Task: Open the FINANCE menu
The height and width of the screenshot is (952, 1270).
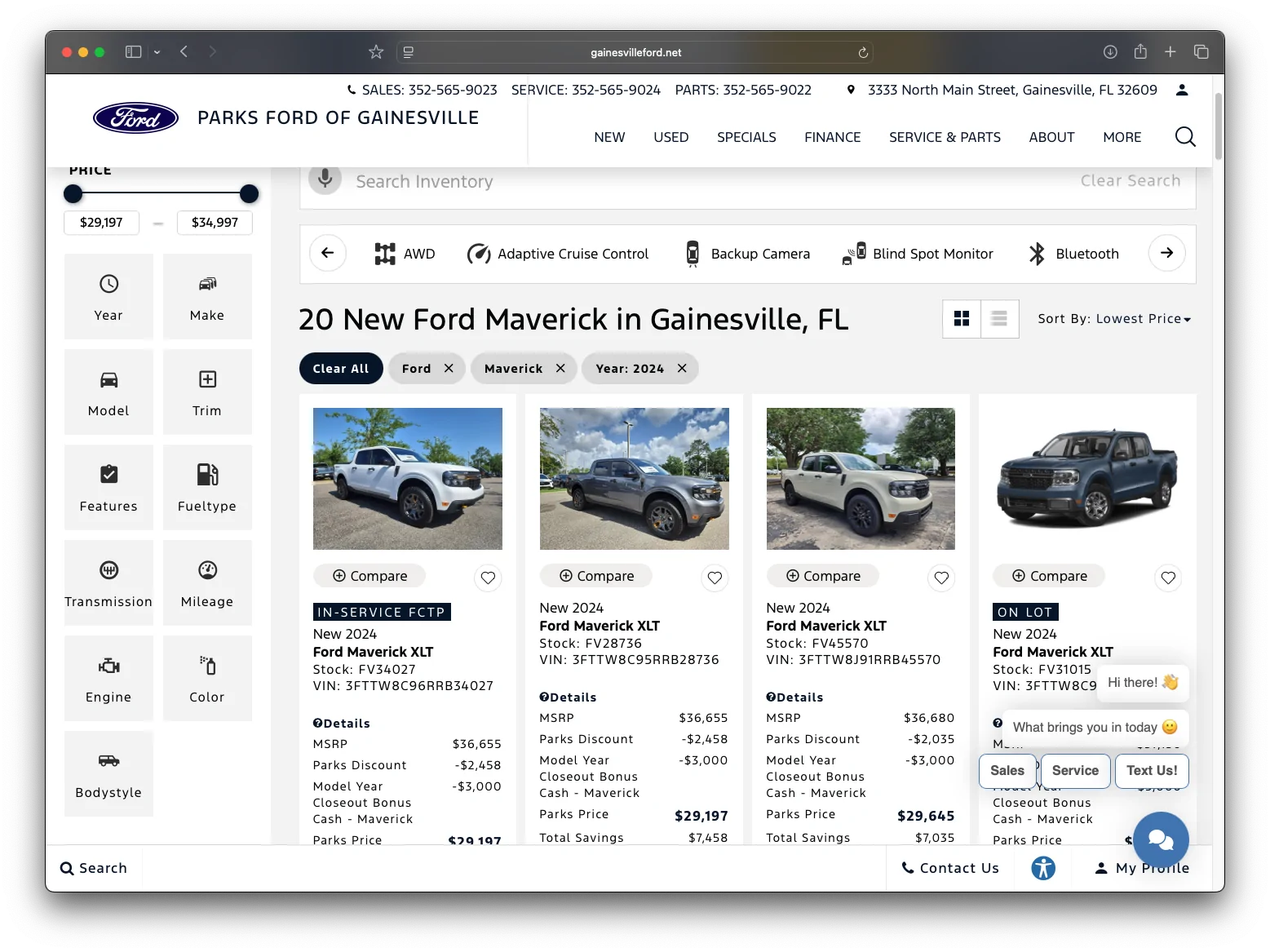Action: click(x=833, y=137)
